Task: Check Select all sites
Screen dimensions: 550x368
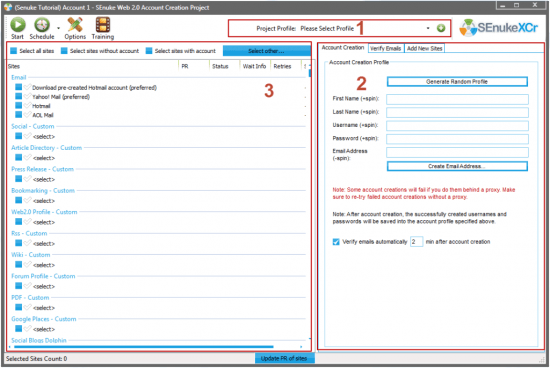Action: [x=13, y=51]
